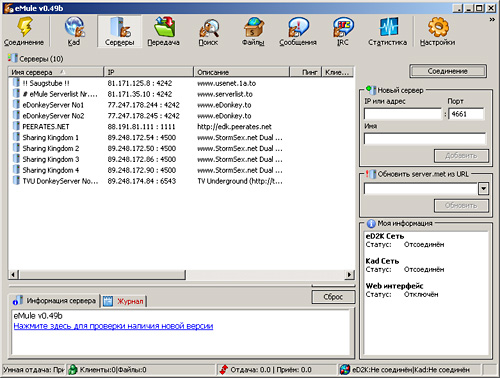This screenshot has height=378, width=500.
Task: Select the # eMule Serverlist Nr. row
Action: click(x=181, y=94)
